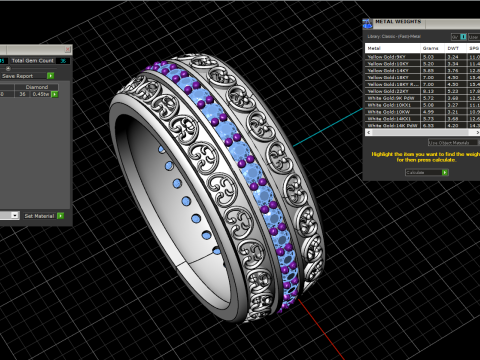Open the Use Object Materials dropdown
The image size is (480, 360).
pyautogui.click(x=453, y=143)
